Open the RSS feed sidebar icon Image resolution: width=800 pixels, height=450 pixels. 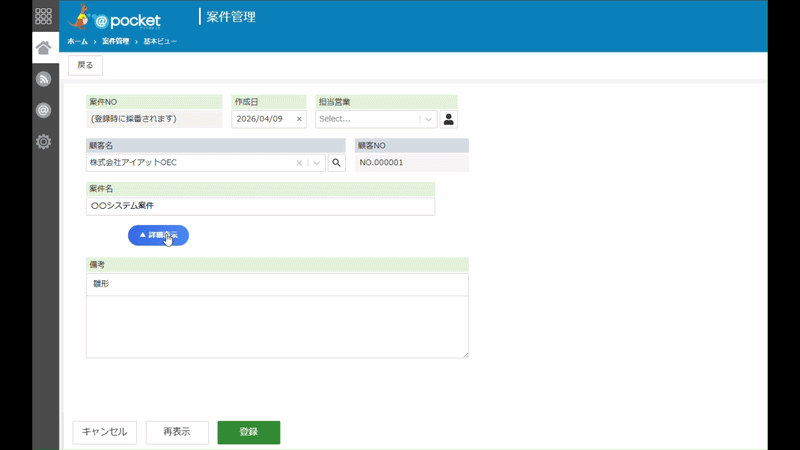(x=43, y=79)
